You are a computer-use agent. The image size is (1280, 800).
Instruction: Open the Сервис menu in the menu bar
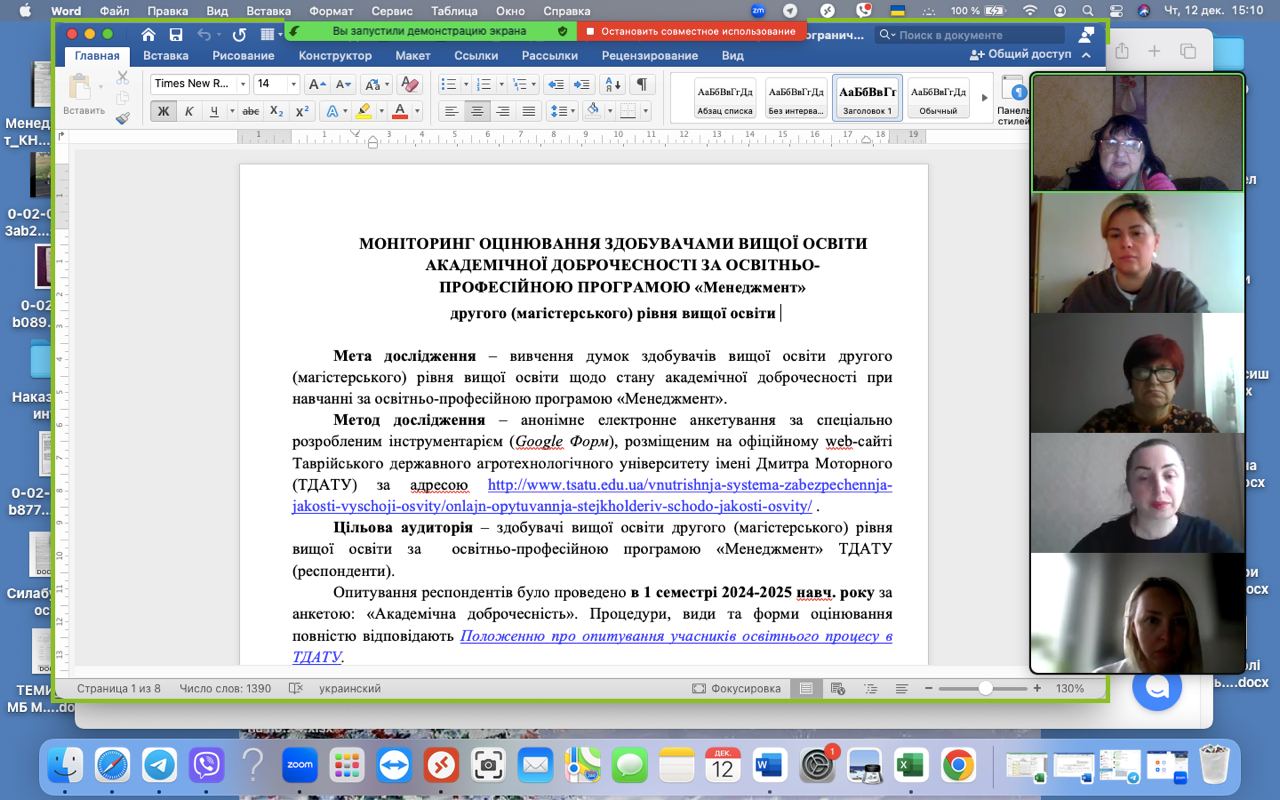click(395, 11)
